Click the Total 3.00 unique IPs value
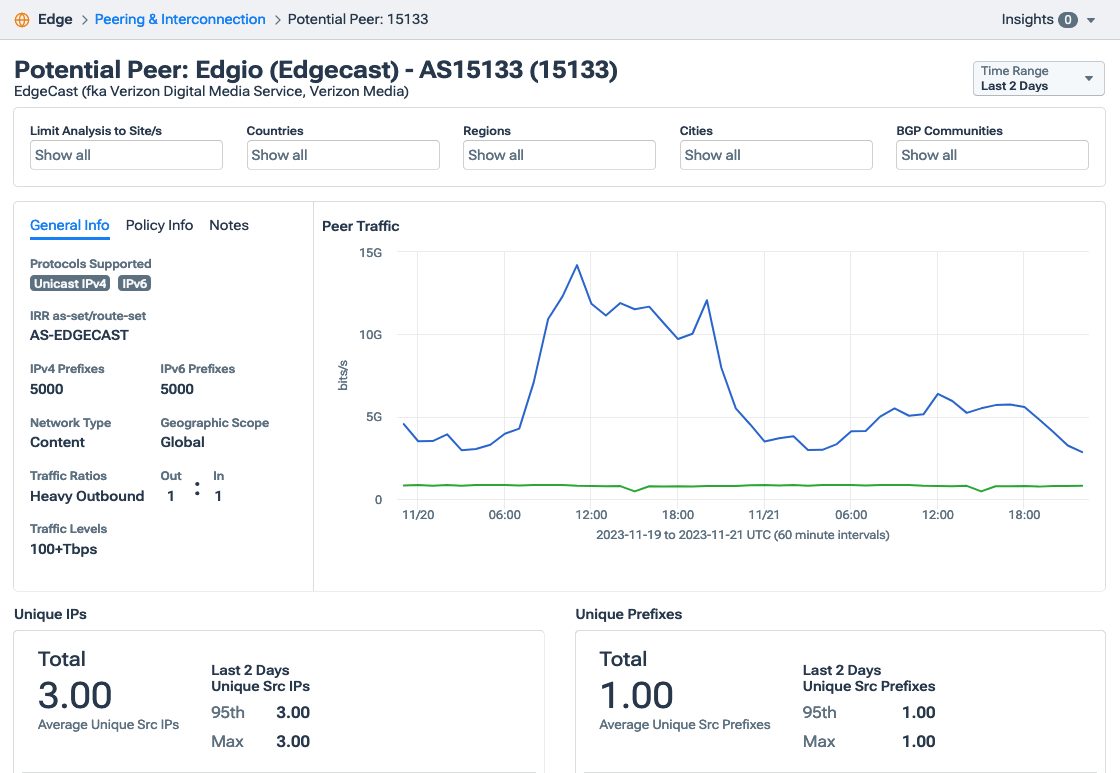The width and height of the screenshot is (1120, 773). coord(75,695)
